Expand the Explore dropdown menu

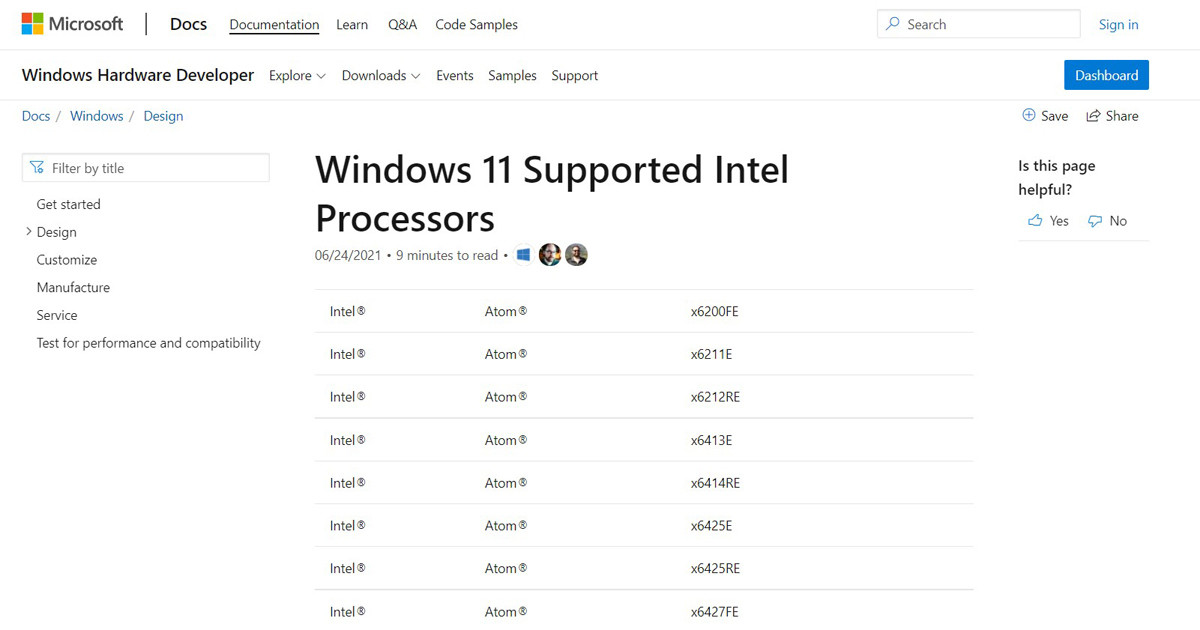click(x=297, y=76)
